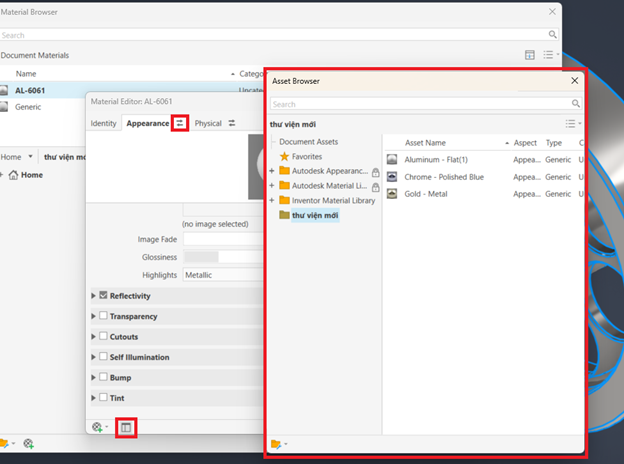624x464 pixels.
Task: Enable the Tint checkbox
Action: click(x=103, y=397)
